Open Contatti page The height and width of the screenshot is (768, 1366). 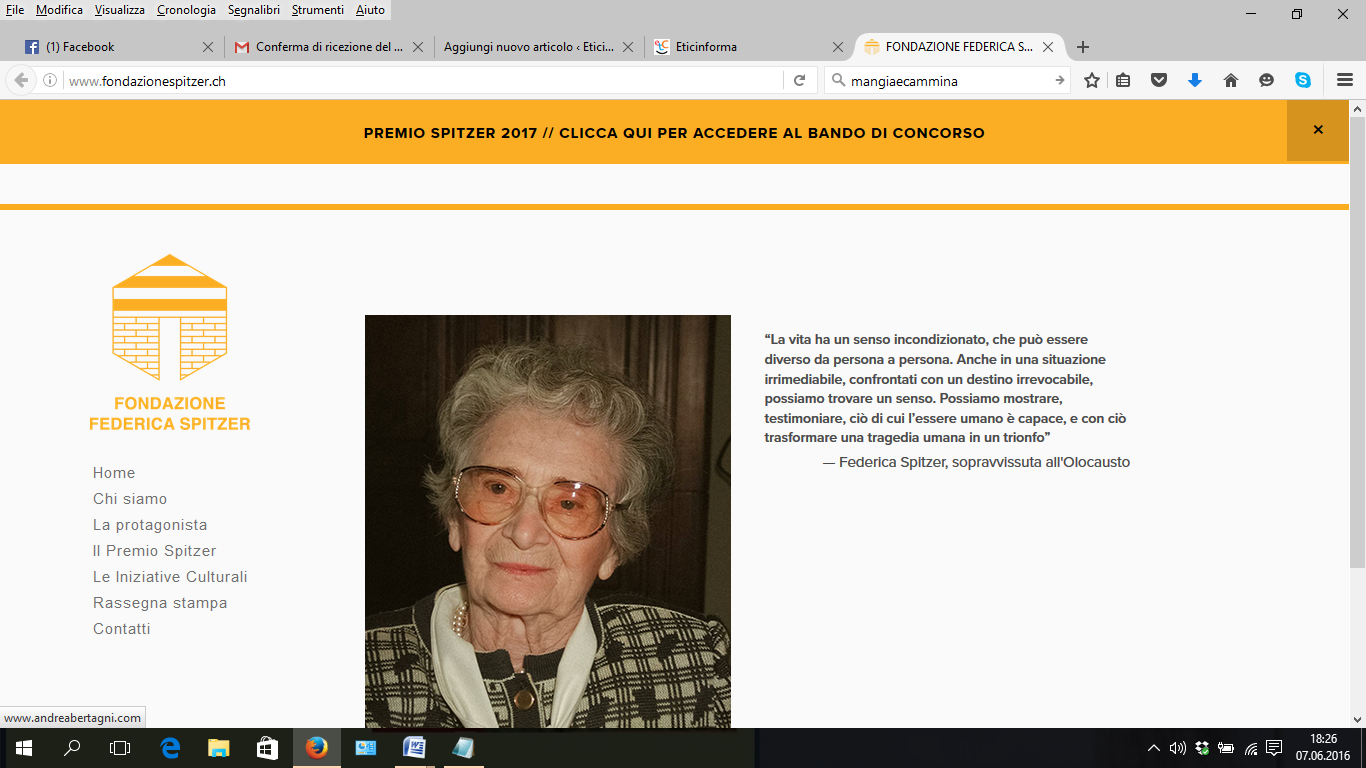point(122,629)
